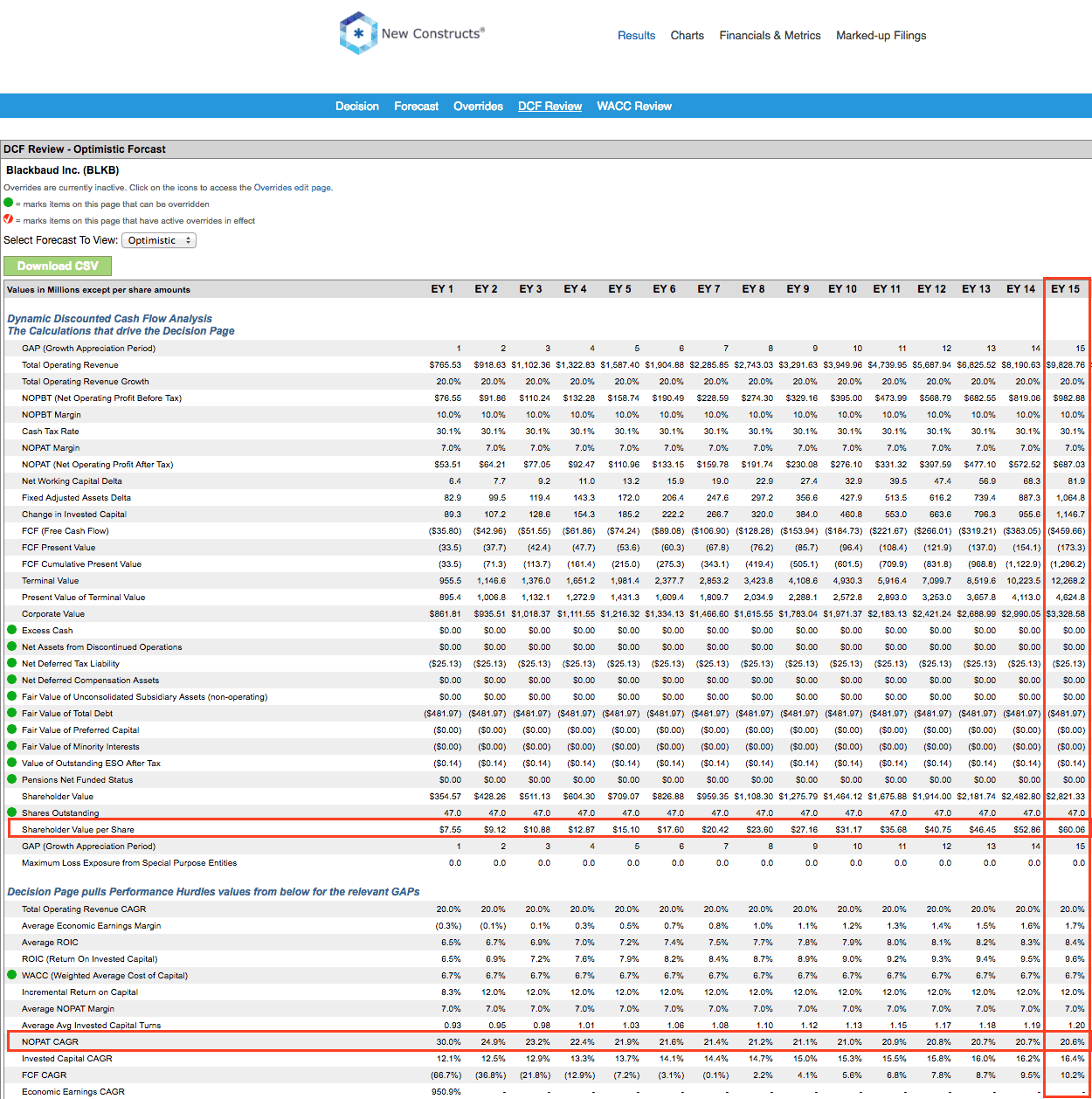
Task: Click the 12,268.2 terminal value cell
Action: [1068, 581]
